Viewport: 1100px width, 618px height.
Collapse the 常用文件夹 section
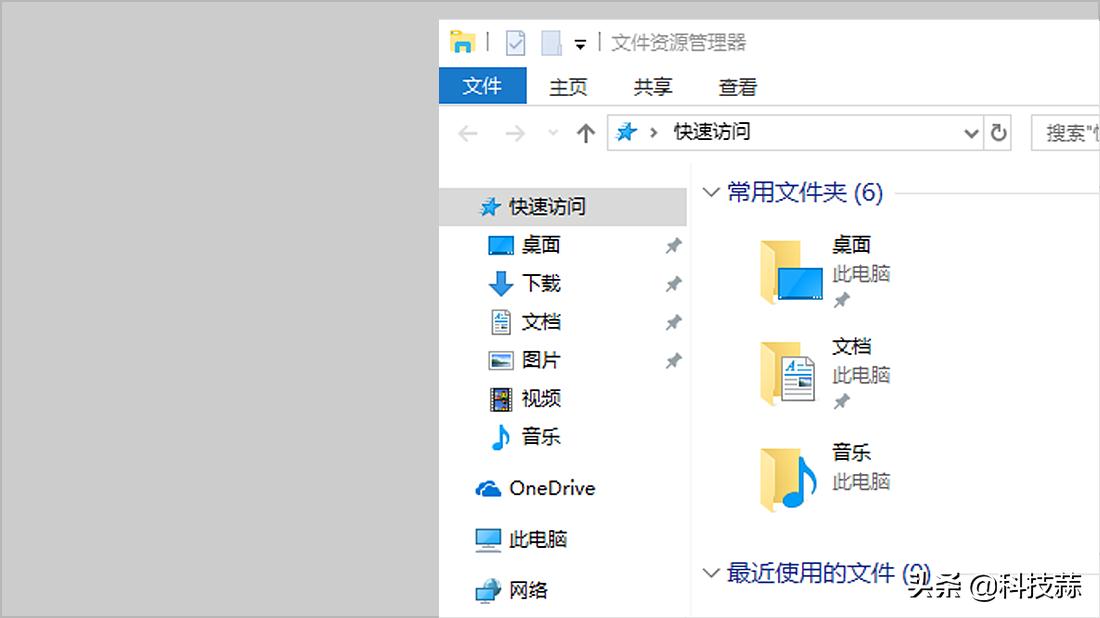(710, 191)
